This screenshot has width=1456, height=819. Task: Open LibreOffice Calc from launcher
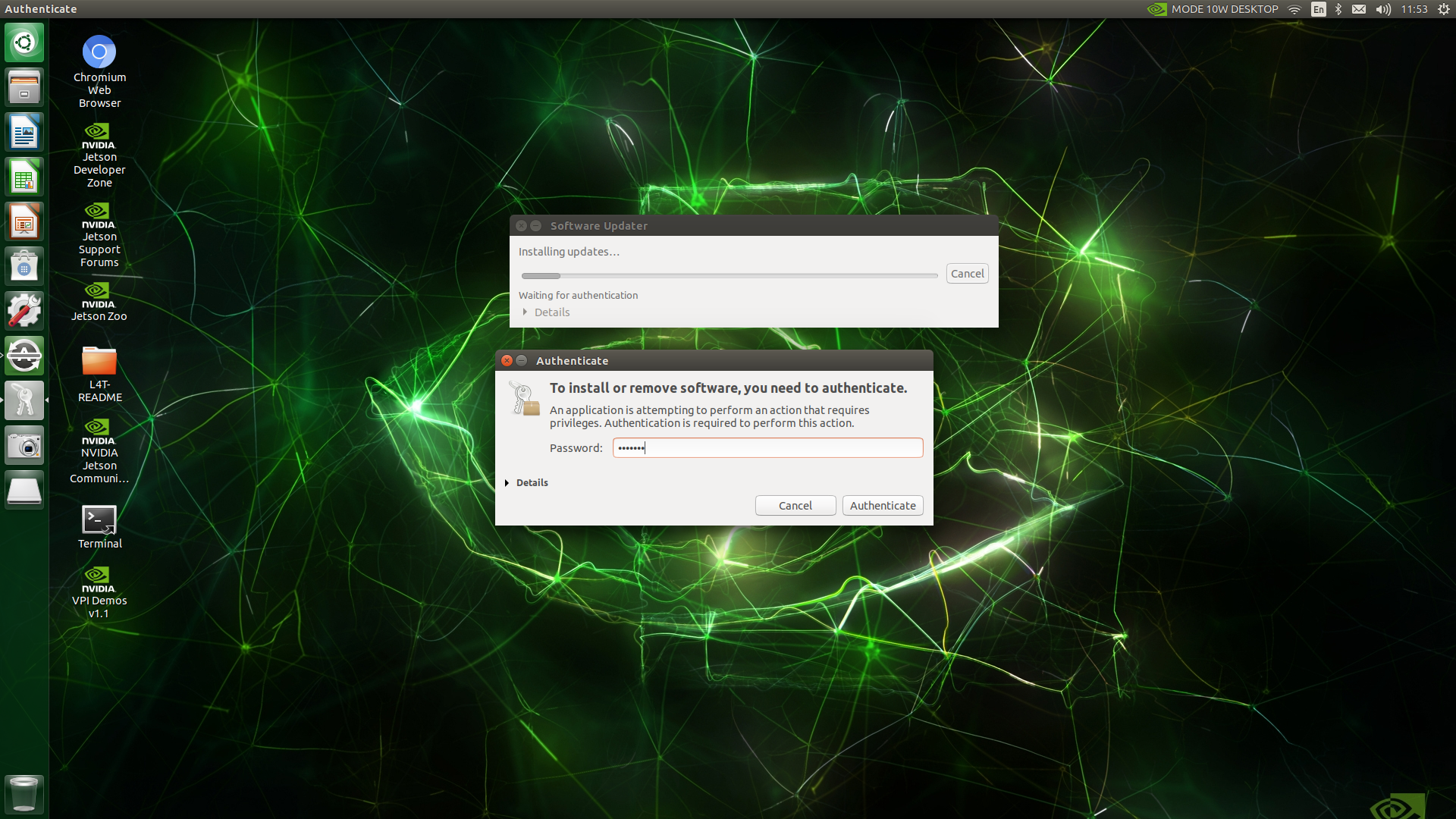click(x=24, y=178)
